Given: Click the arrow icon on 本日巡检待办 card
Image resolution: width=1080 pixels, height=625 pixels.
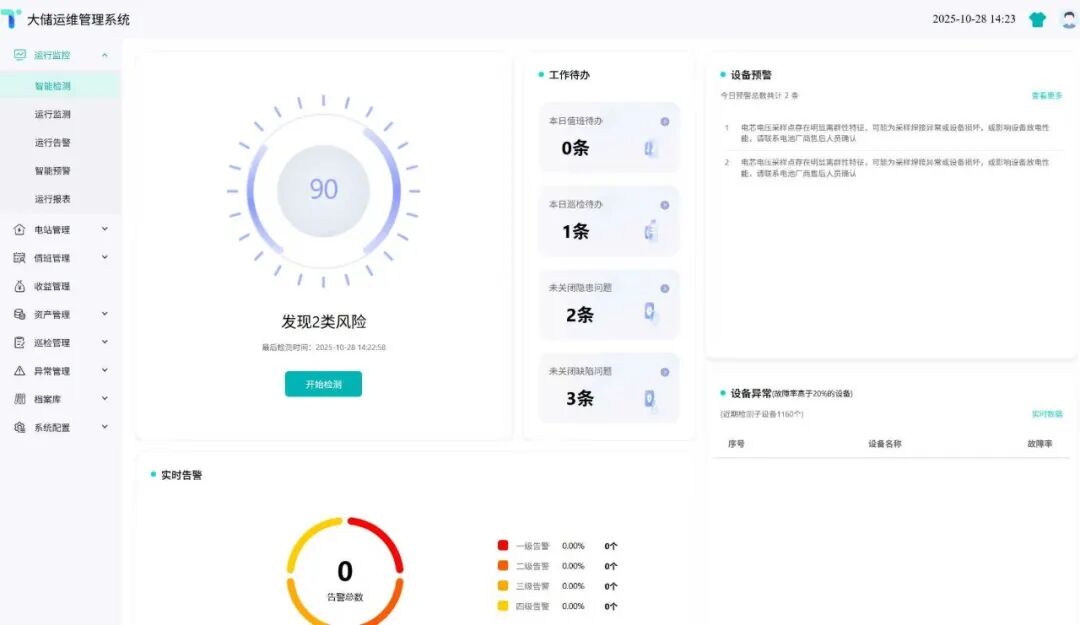Looking at the screenshot, I should point(665,205).
